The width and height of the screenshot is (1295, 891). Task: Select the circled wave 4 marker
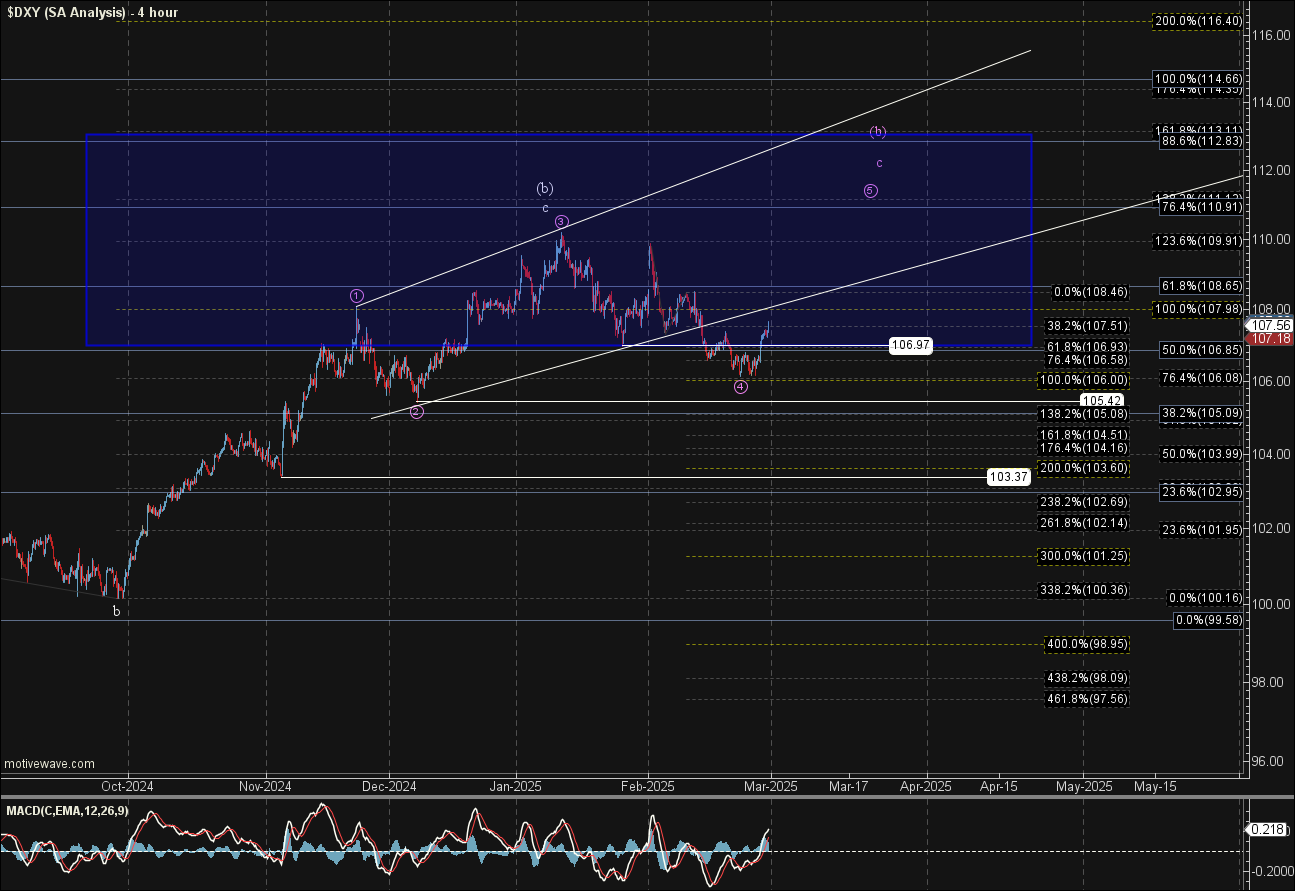tap(740, 387)
